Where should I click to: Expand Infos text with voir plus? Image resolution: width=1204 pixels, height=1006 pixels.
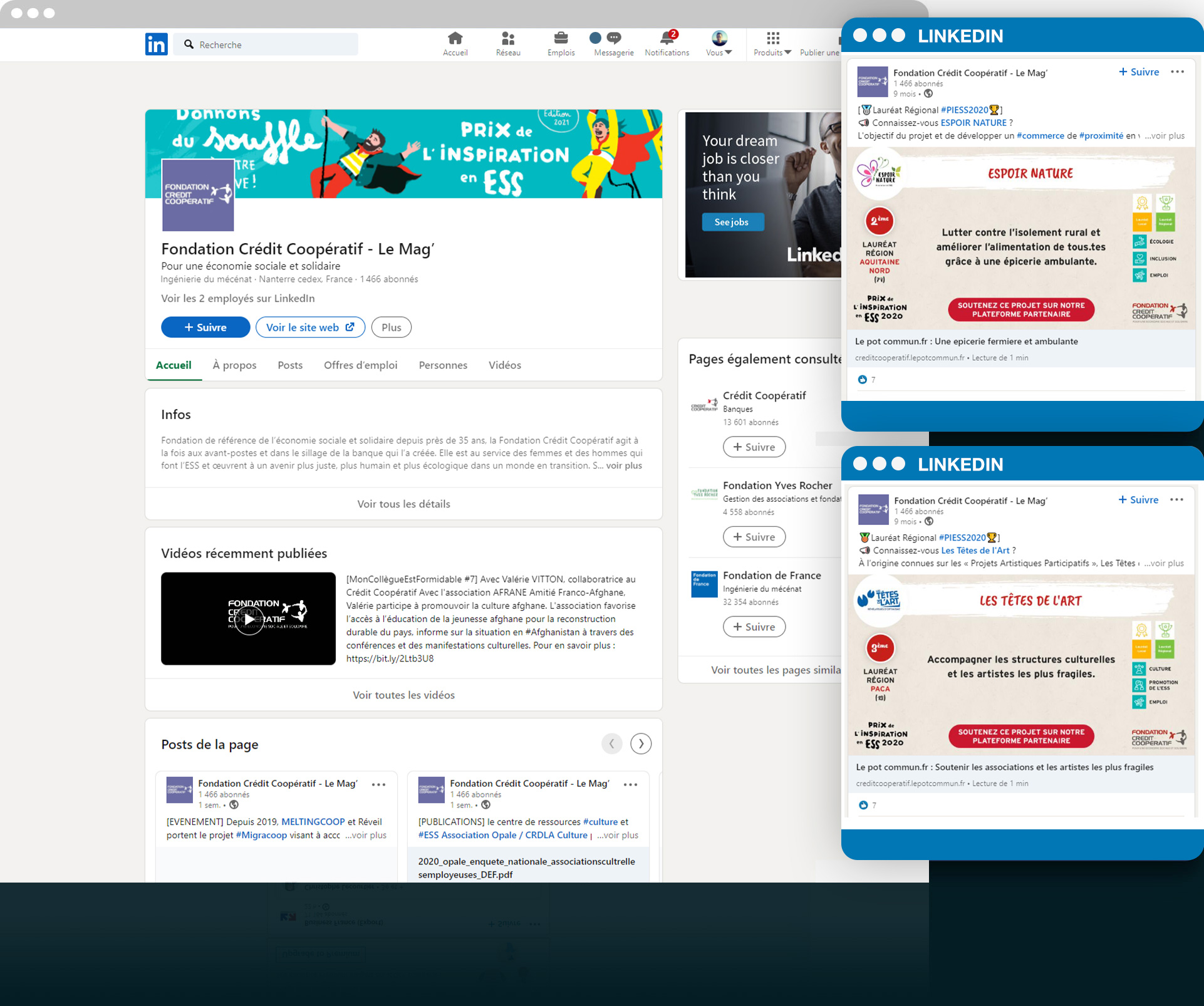tap(624, 465)
